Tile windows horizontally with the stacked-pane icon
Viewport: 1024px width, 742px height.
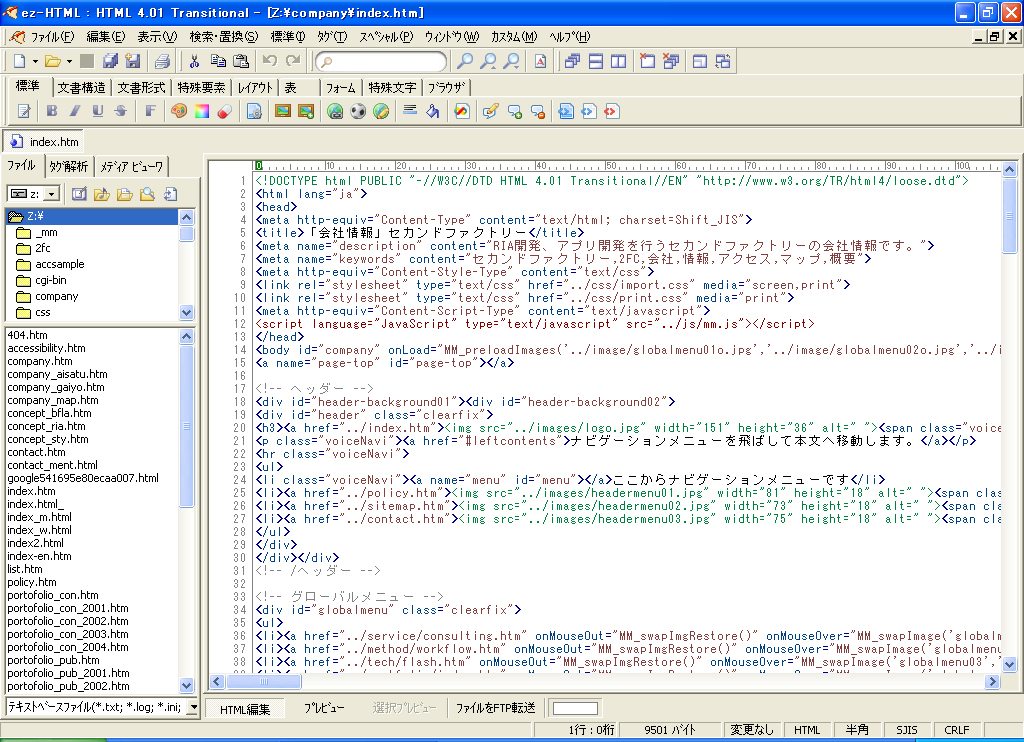pos(596,61)
